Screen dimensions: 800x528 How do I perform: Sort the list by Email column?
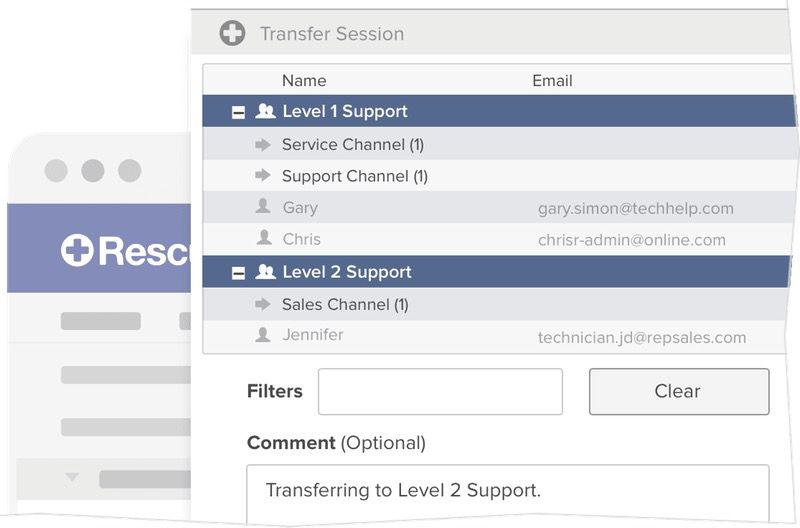tap(552, 81)
